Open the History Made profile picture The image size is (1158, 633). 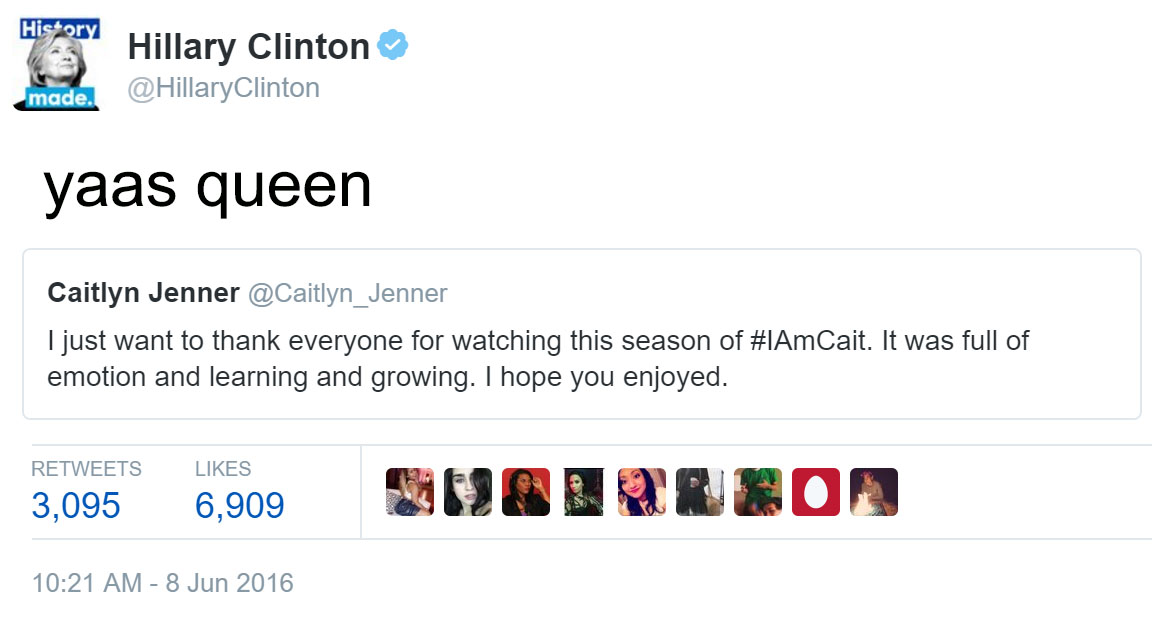(56, 62)
